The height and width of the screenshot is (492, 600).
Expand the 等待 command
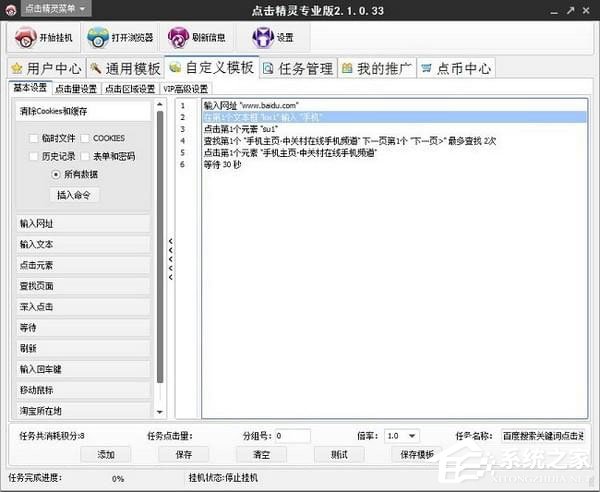click(83, 327)
